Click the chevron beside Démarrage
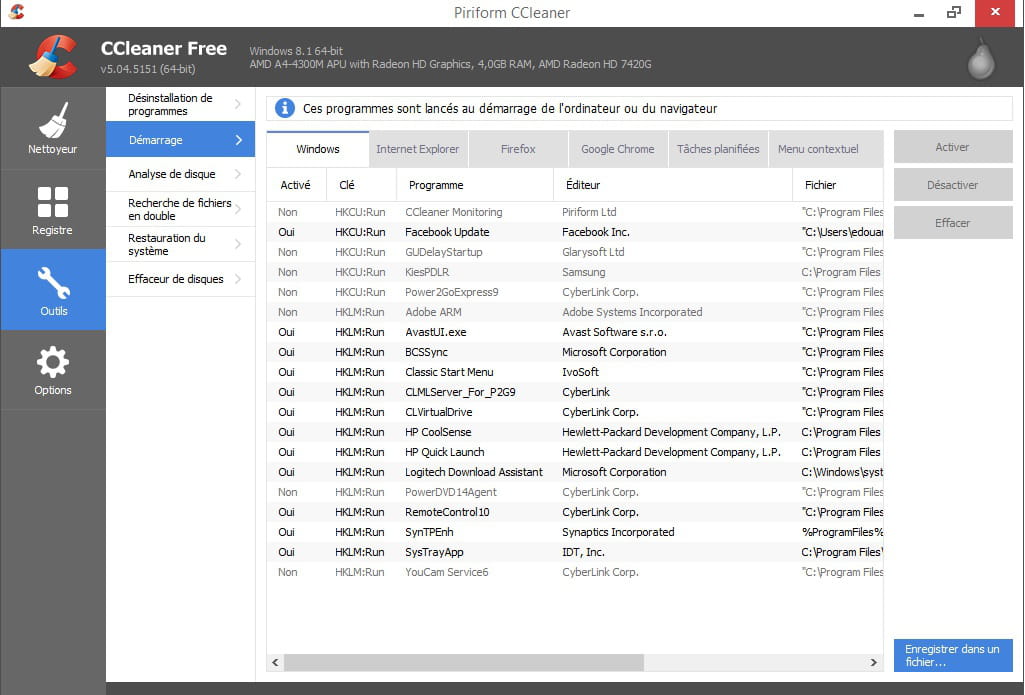The height and width of the screenshot is (695, 1025). [239, 140]
